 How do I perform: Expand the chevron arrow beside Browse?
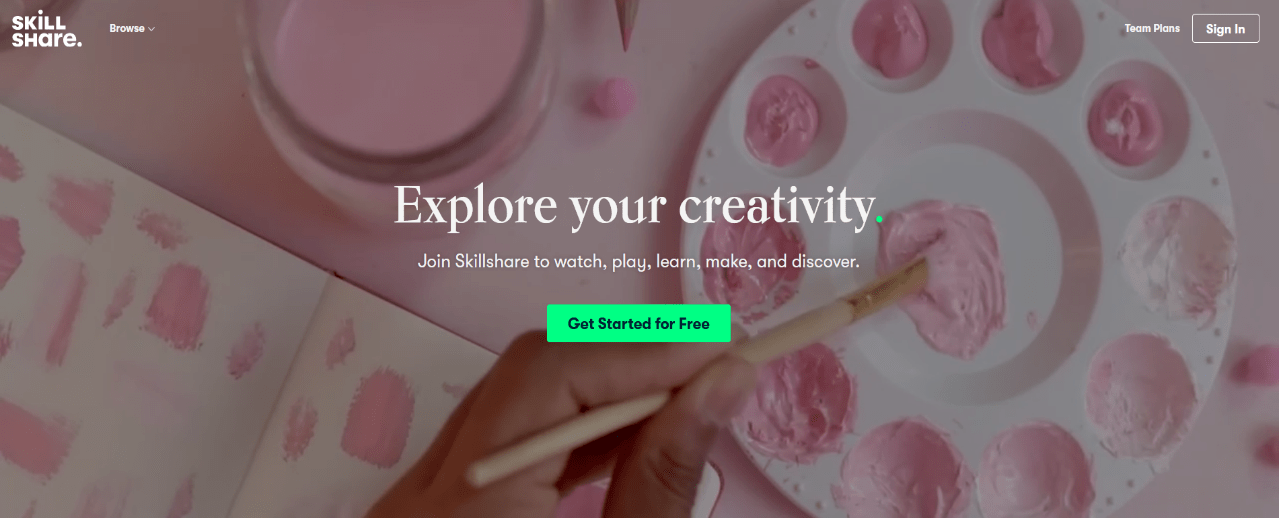tap(152, 29)
